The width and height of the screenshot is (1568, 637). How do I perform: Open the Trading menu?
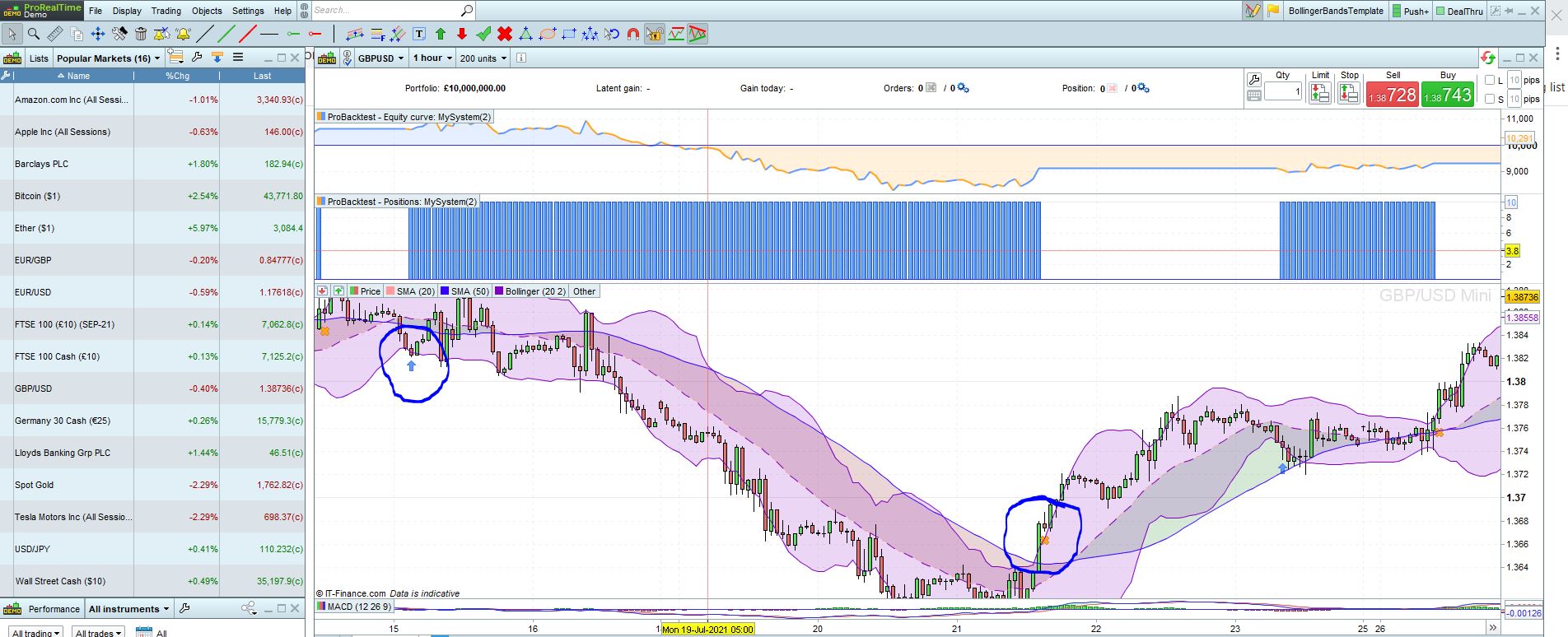coord(166,11)
